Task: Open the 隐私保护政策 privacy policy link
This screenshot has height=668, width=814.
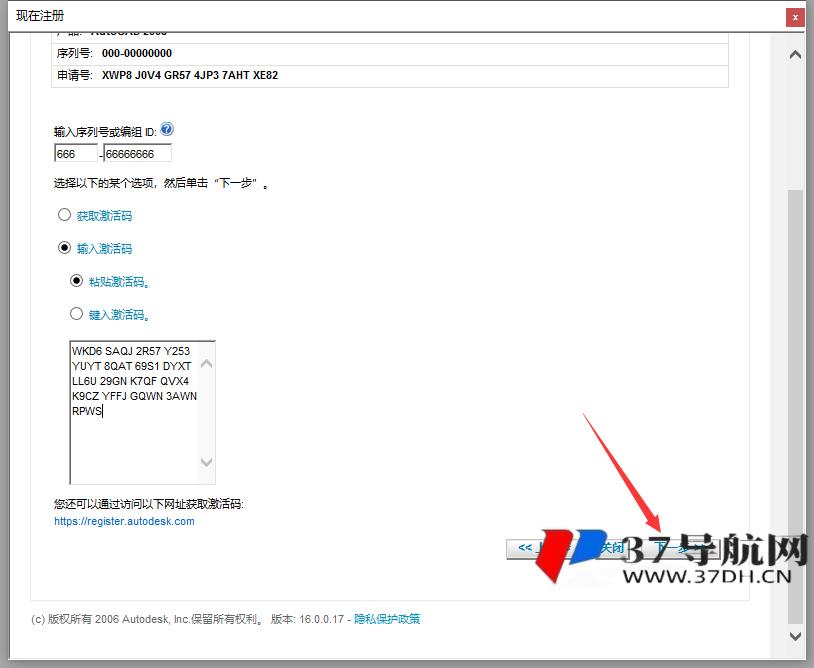Action: tap(387, 619)
